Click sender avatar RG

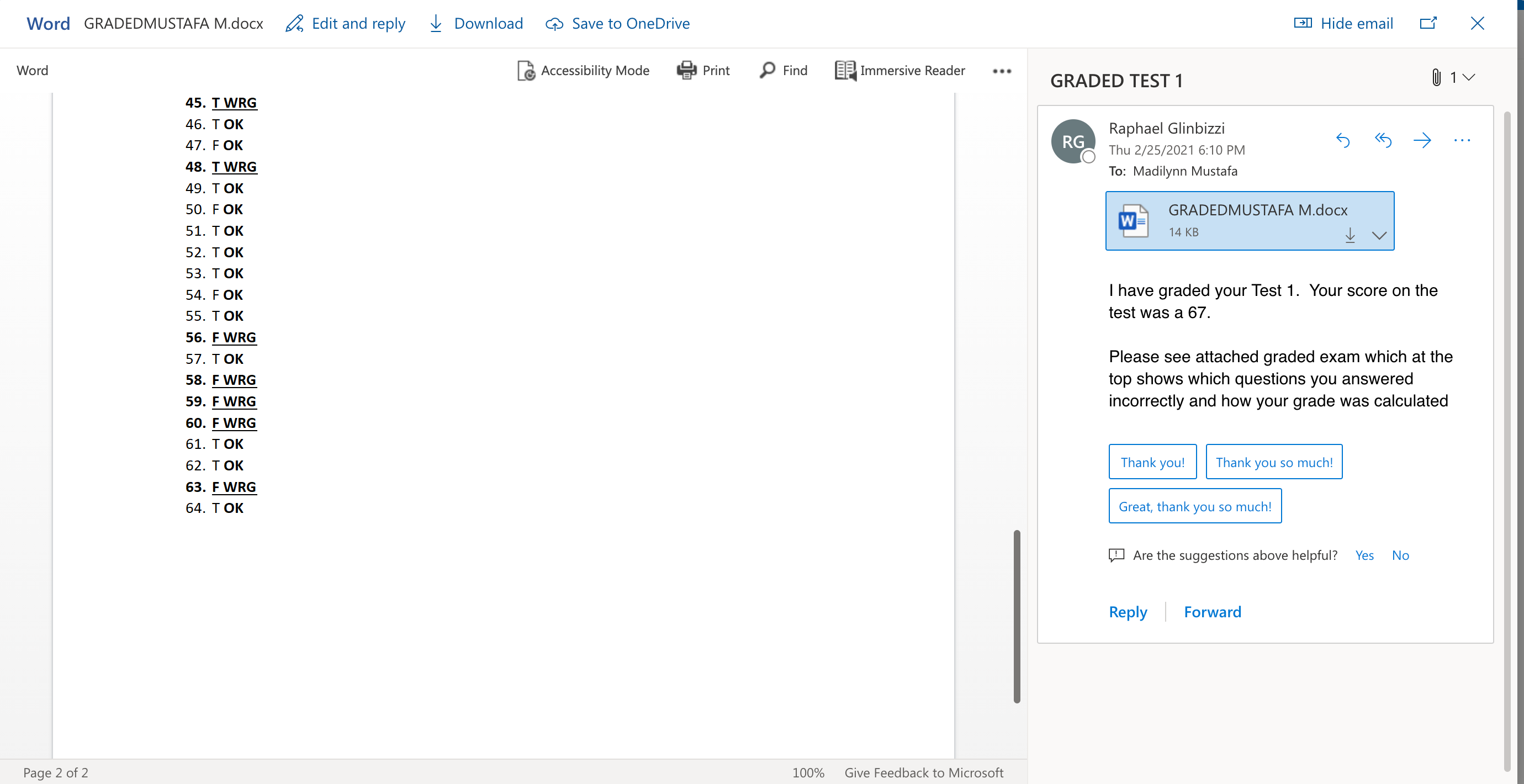tap(1072, 141)
